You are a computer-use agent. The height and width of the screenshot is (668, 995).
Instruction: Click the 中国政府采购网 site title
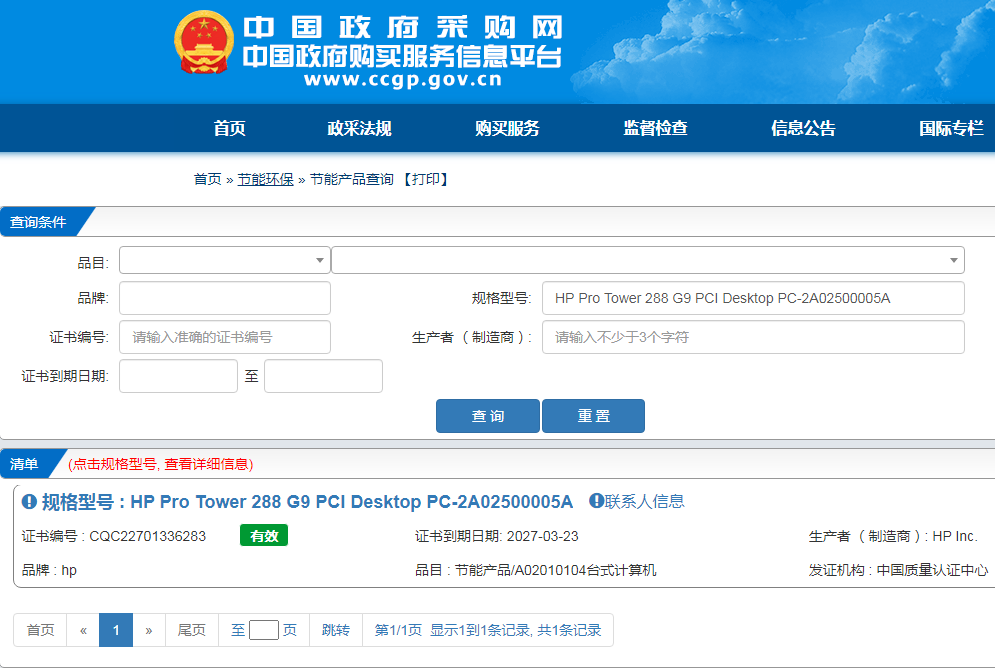(404, 28)
